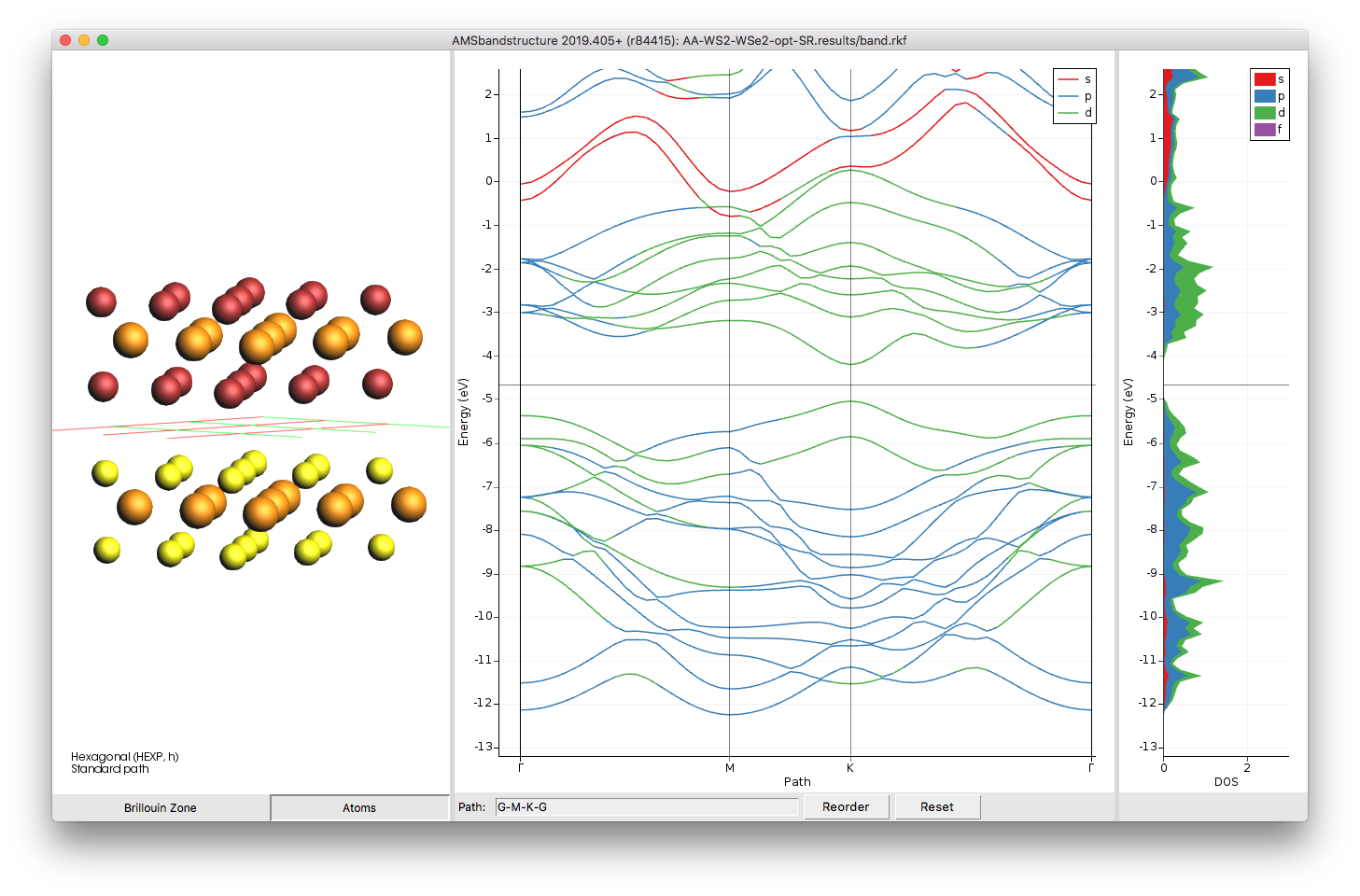Click the blue p swatch in DOS legend
This screenshot has width=1360, height=896.
pos(1266,95)
